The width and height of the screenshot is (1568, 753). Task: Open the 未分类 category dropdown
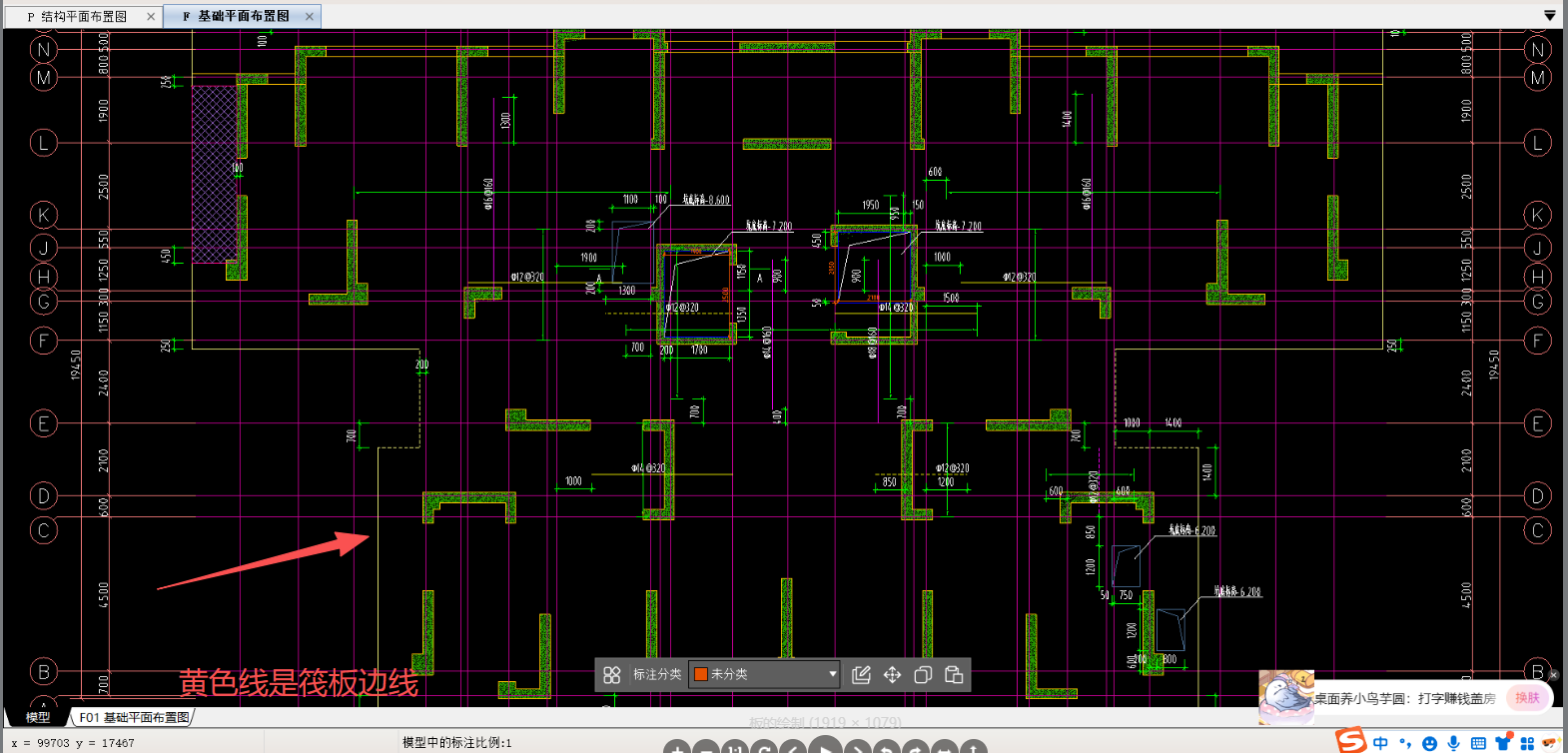(765, 675)
